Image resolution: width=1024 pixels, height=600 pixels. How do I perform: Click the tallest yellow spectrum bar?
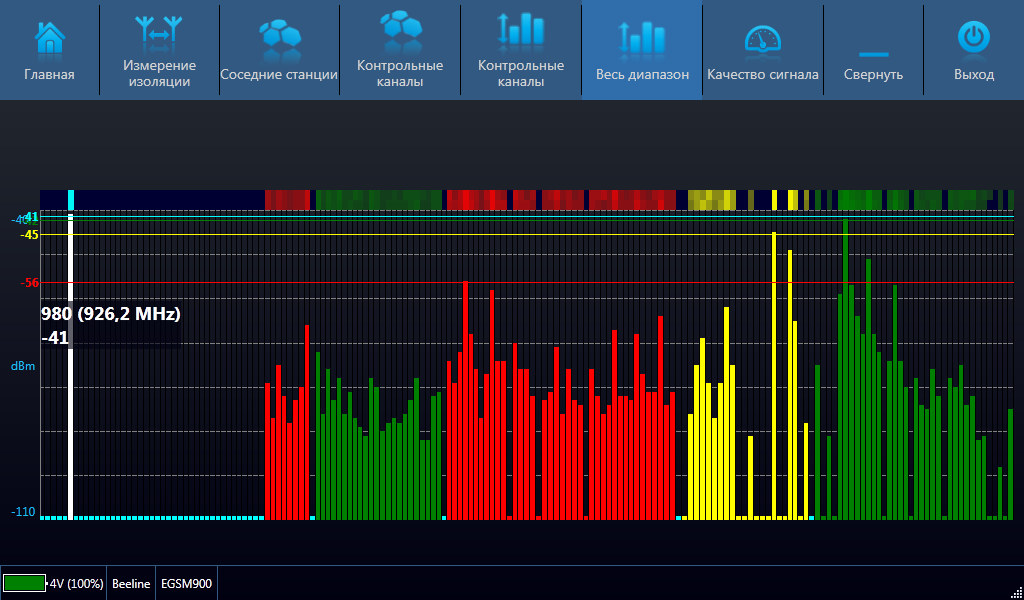click(774, 375)
